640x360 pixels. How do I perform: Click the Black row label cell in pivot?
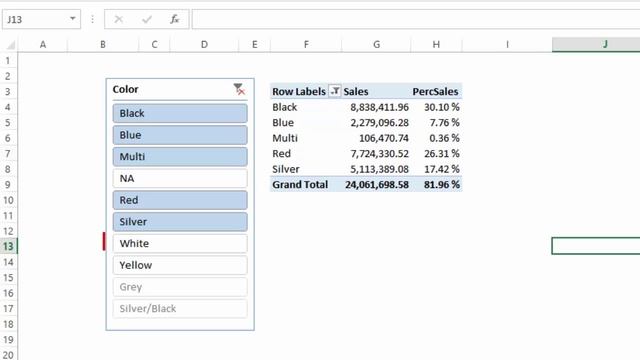tap(306, 107)
